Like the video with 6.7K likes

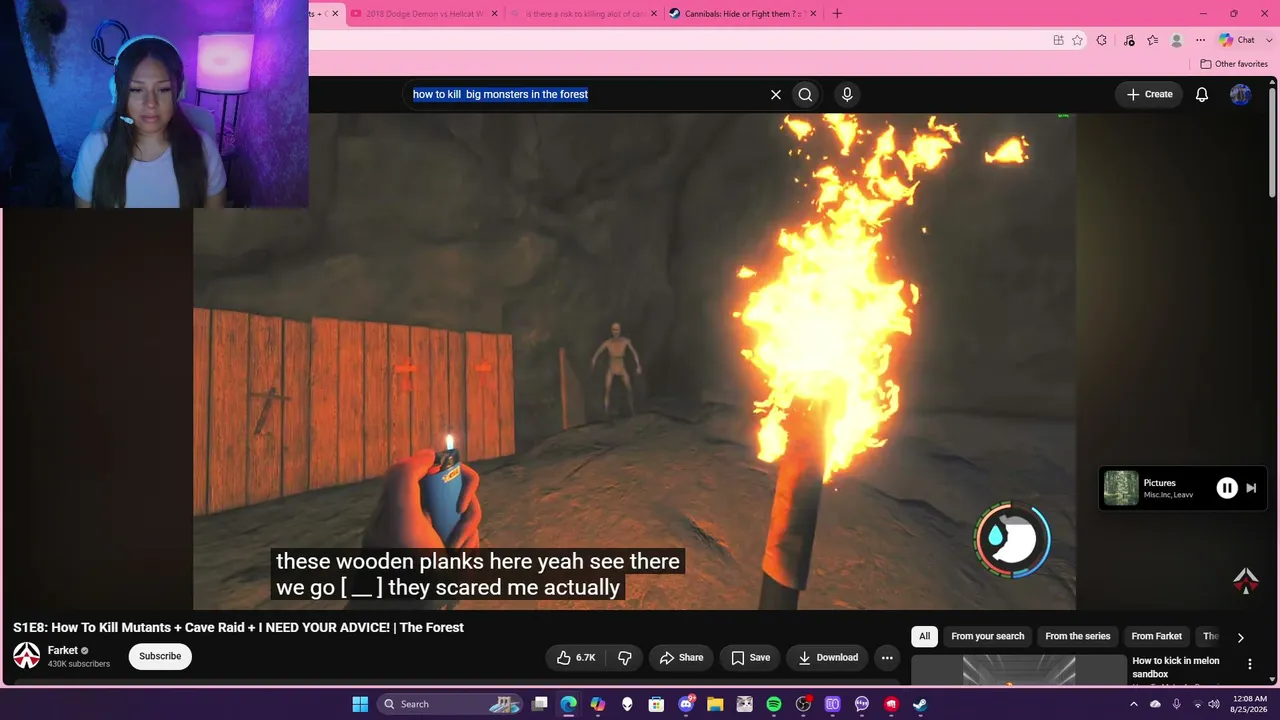click(x=576, y=657)
